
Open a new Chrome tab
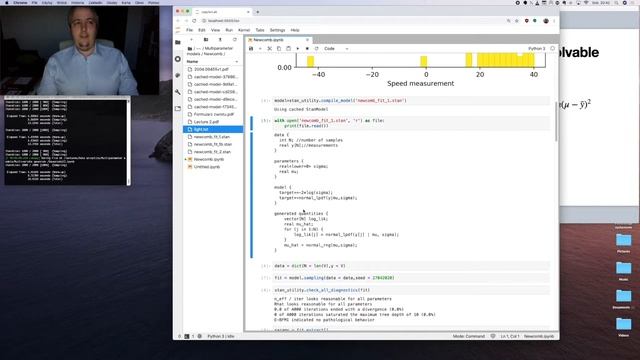click(x=258, y=12)
